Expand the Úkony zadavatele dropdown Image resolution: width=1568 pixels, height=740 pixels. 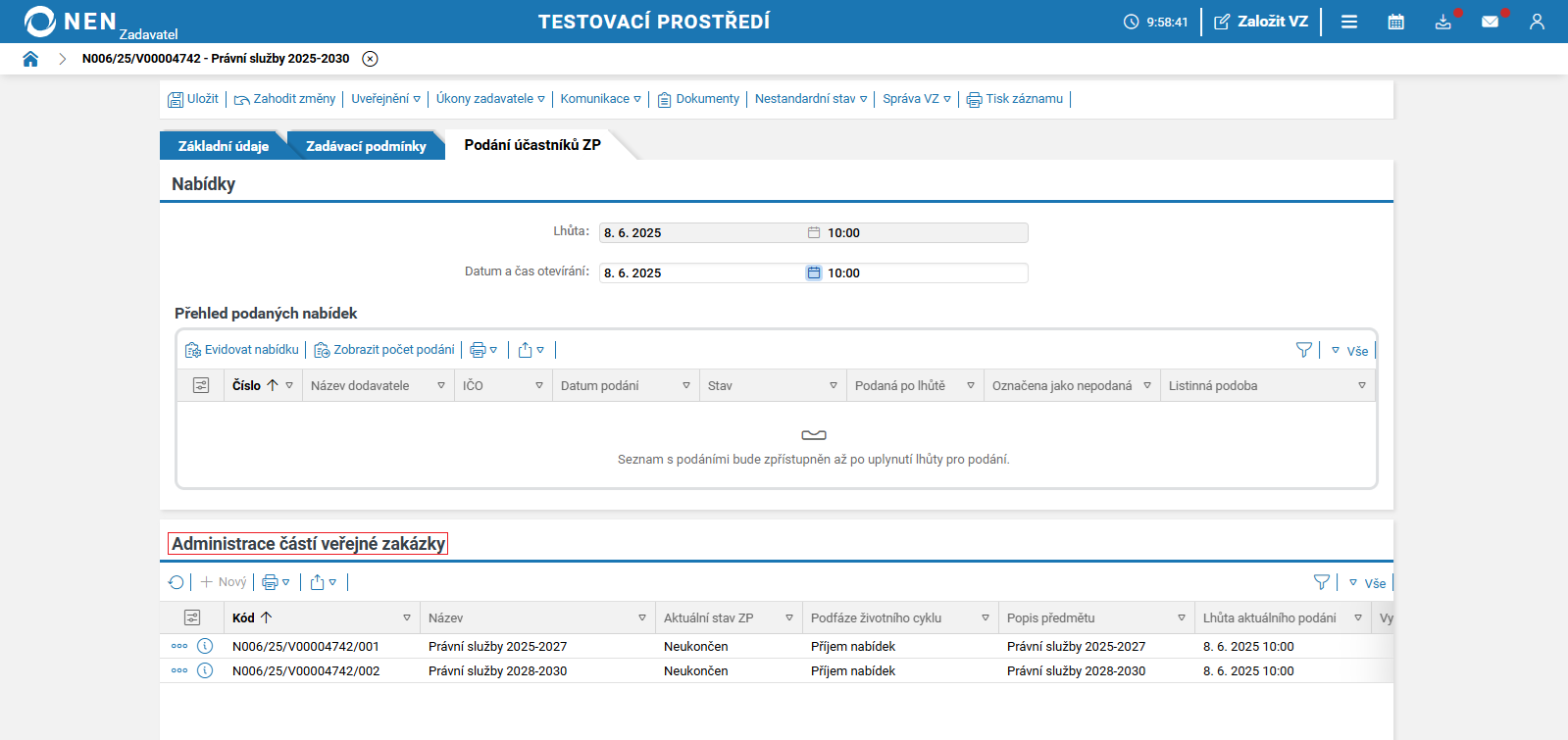click(490, 99)
